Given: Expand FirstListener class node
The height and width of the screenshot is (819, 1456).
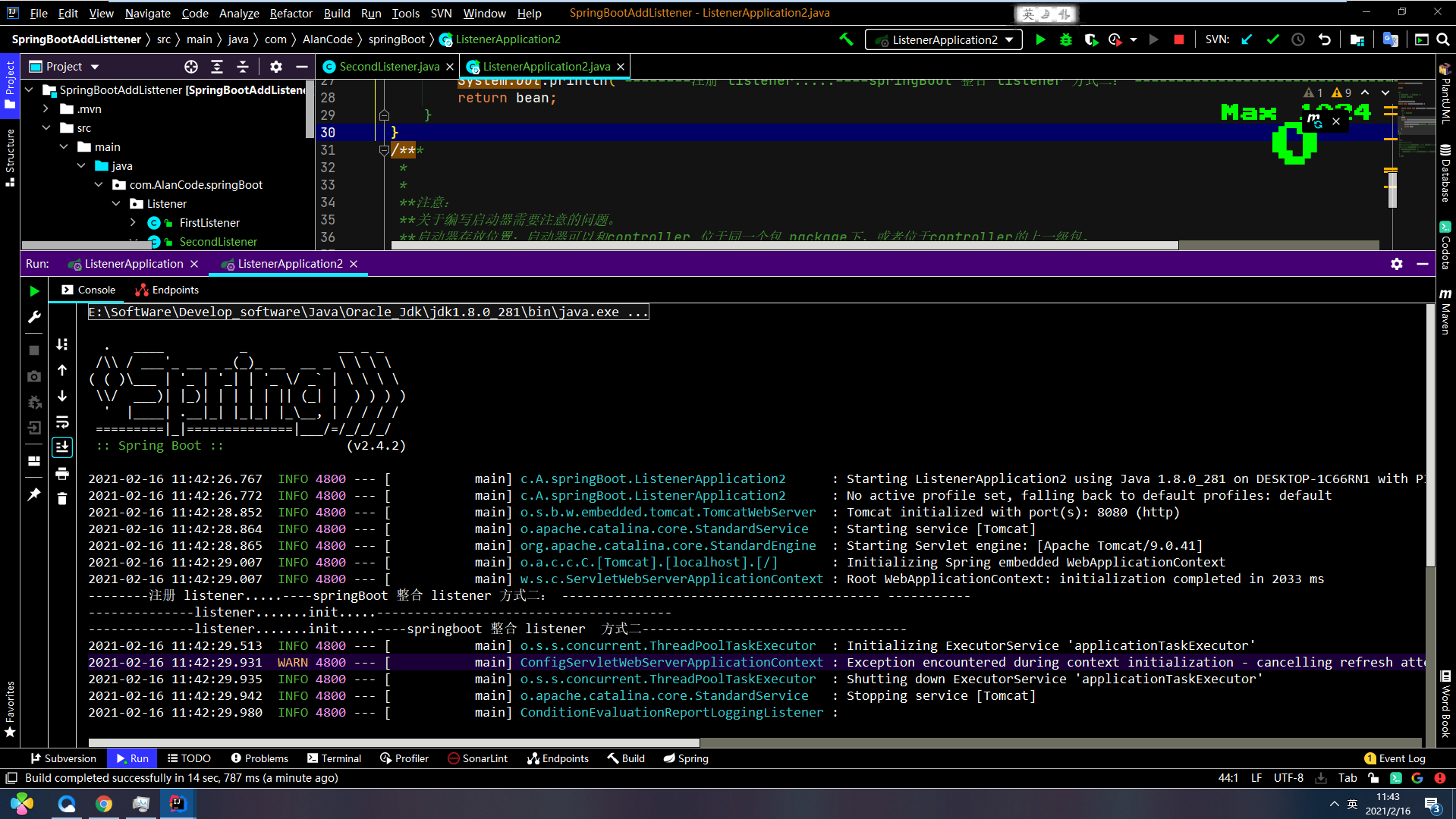Looking at the screenshot, I should point(134,222).
